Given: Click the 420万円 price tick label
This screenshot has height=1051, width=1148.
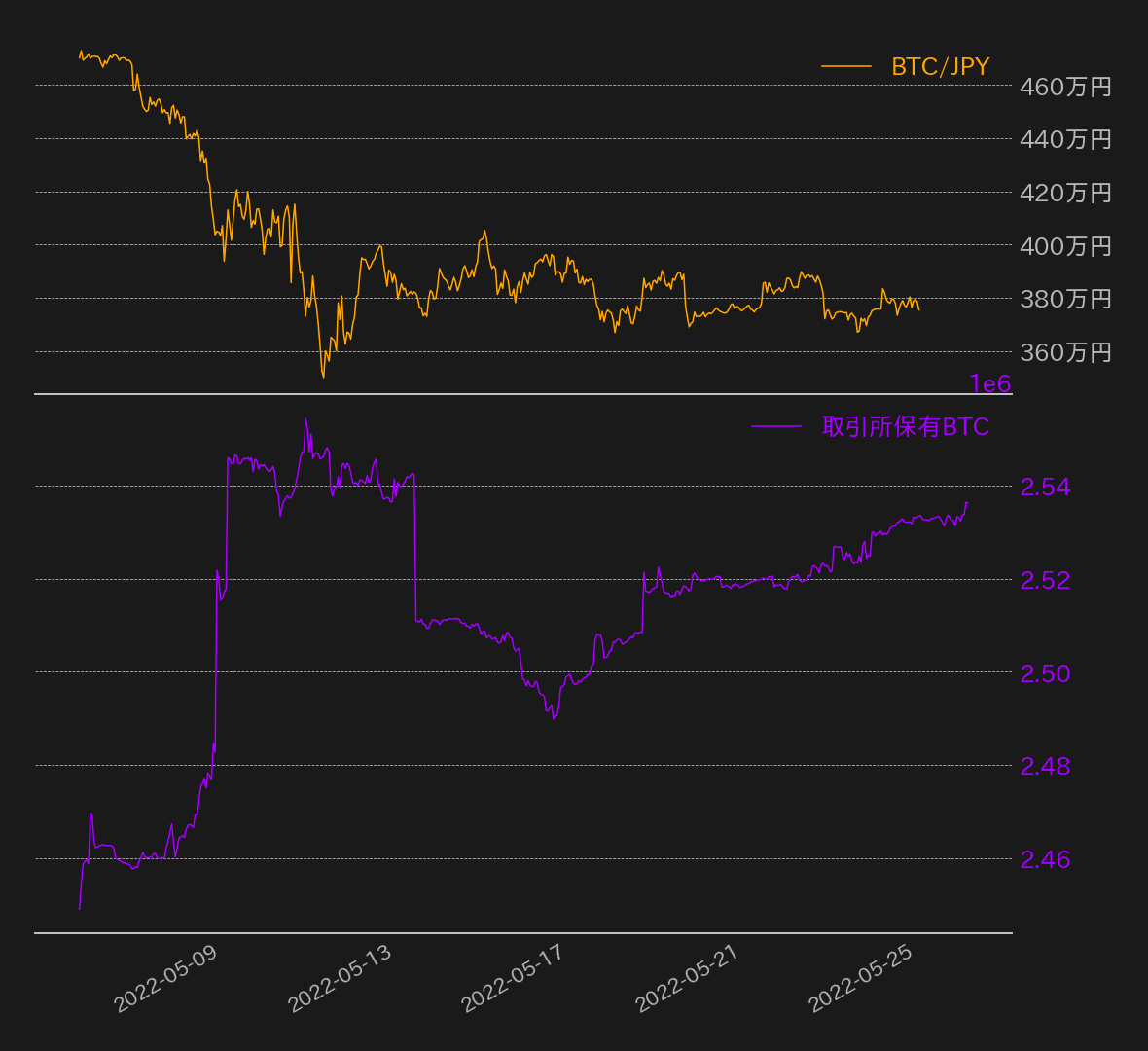Looking at the screenshot, I should (1065, 193).
